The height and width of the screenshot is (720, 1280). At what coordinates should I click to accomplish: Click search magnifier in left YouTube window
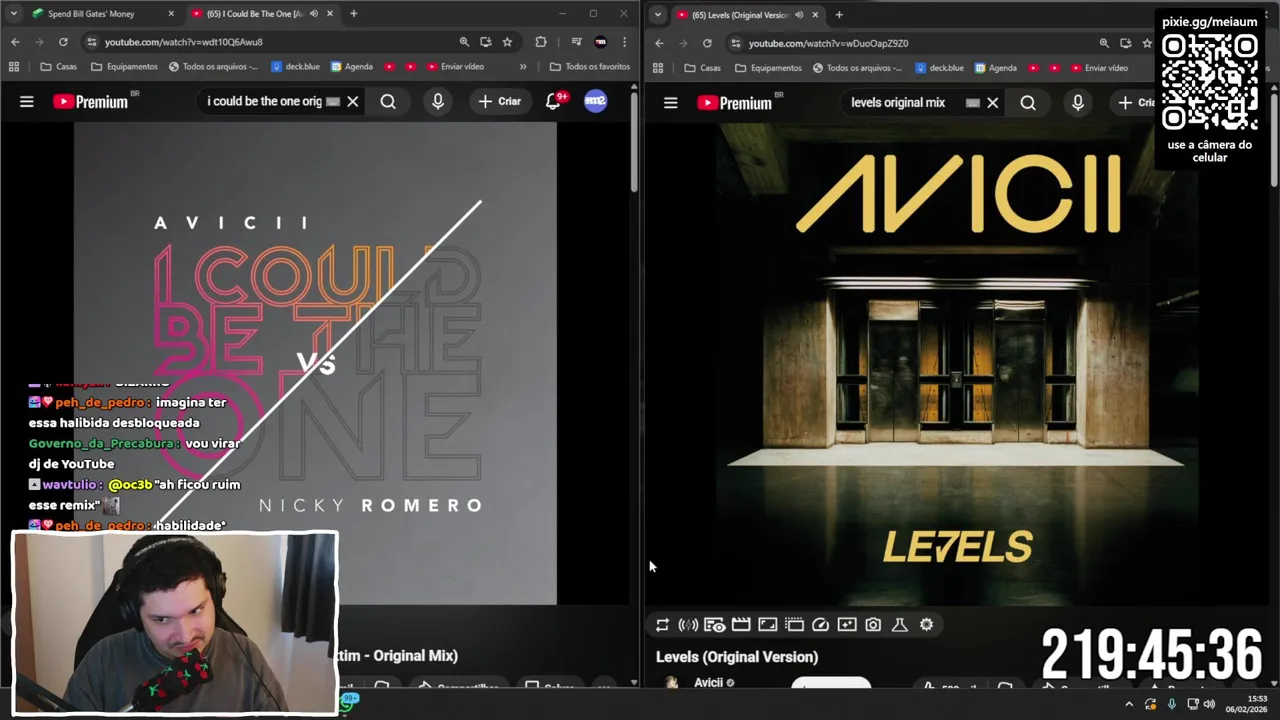pyautogui.click(x=388, y=101)
